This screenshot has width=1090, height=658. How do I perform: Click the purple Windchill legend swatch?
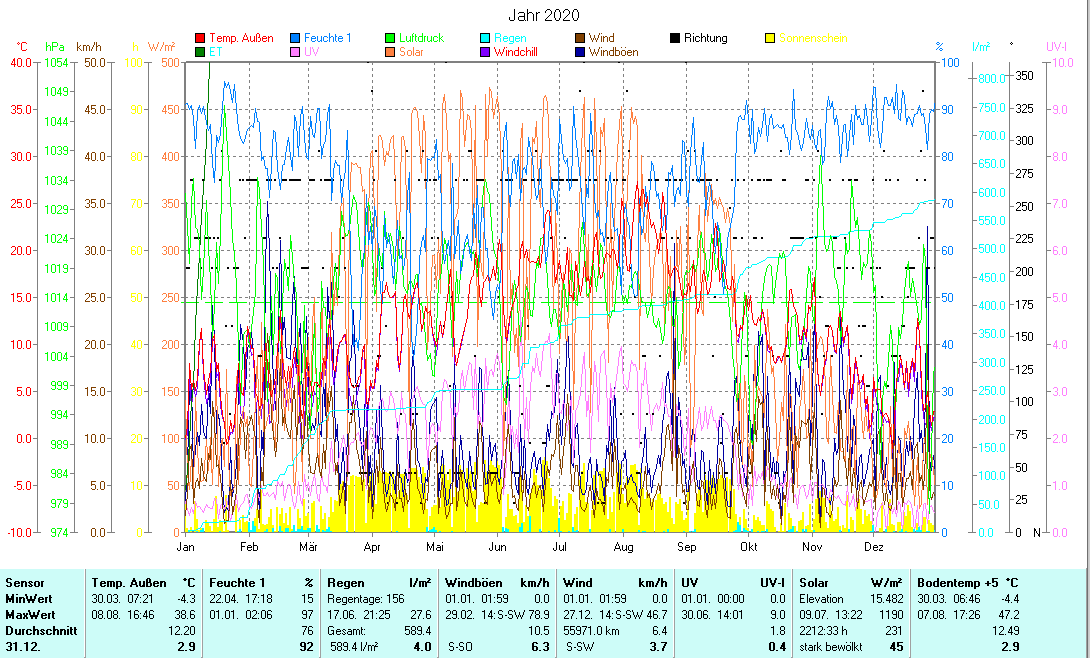pos(485,52)
